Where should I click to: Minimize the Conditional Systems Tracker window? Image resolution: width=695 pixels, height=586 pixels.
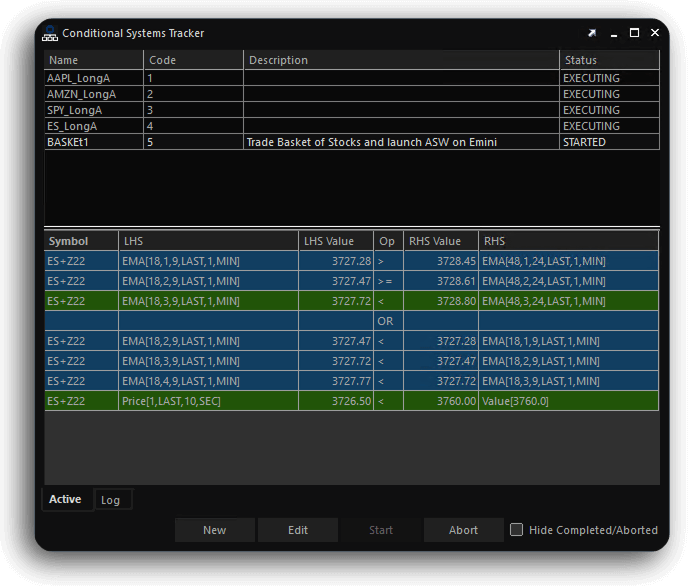[x=613, y=33]
